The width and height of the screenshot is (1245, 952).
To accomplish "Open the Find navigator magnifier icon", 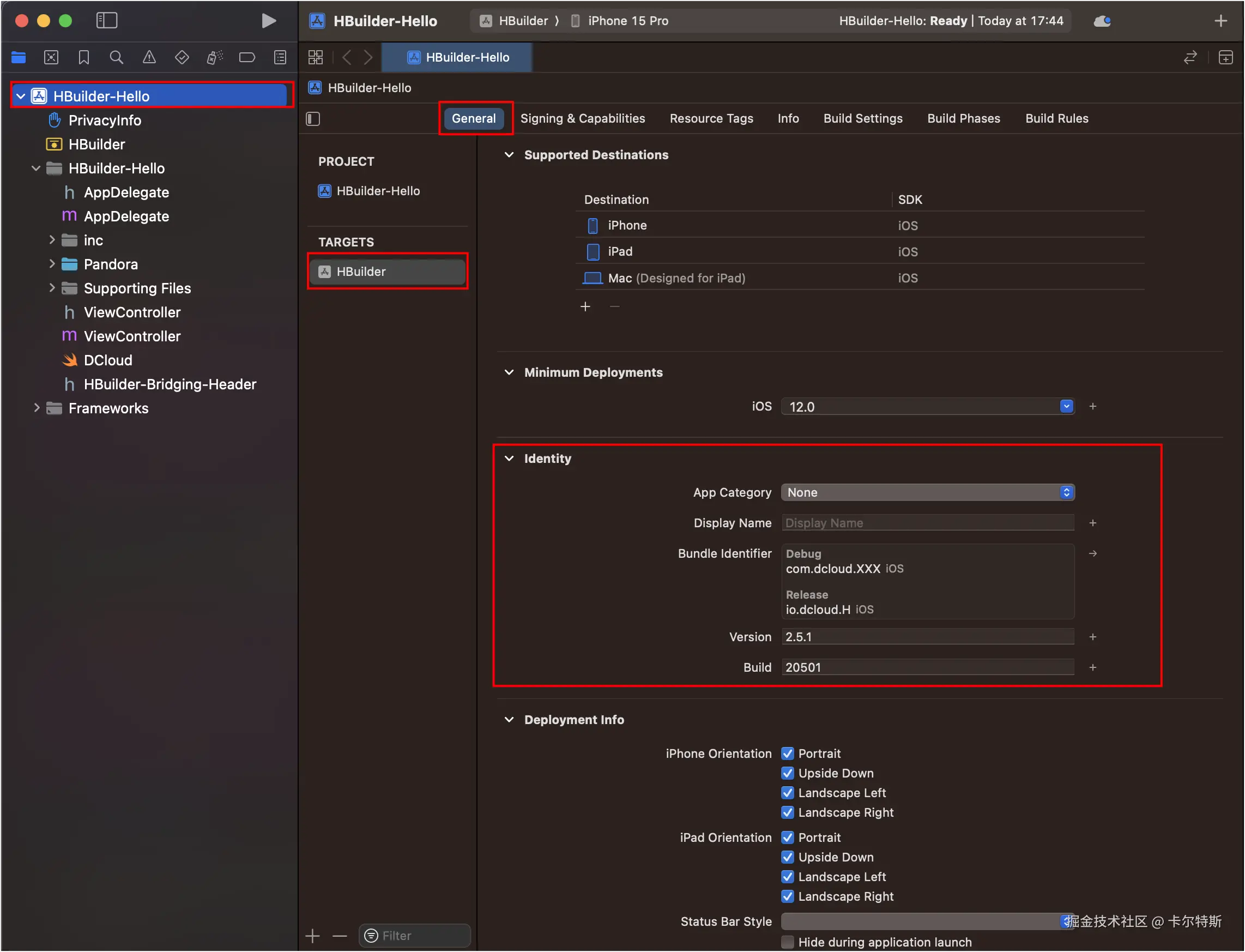I will (116, 57).
